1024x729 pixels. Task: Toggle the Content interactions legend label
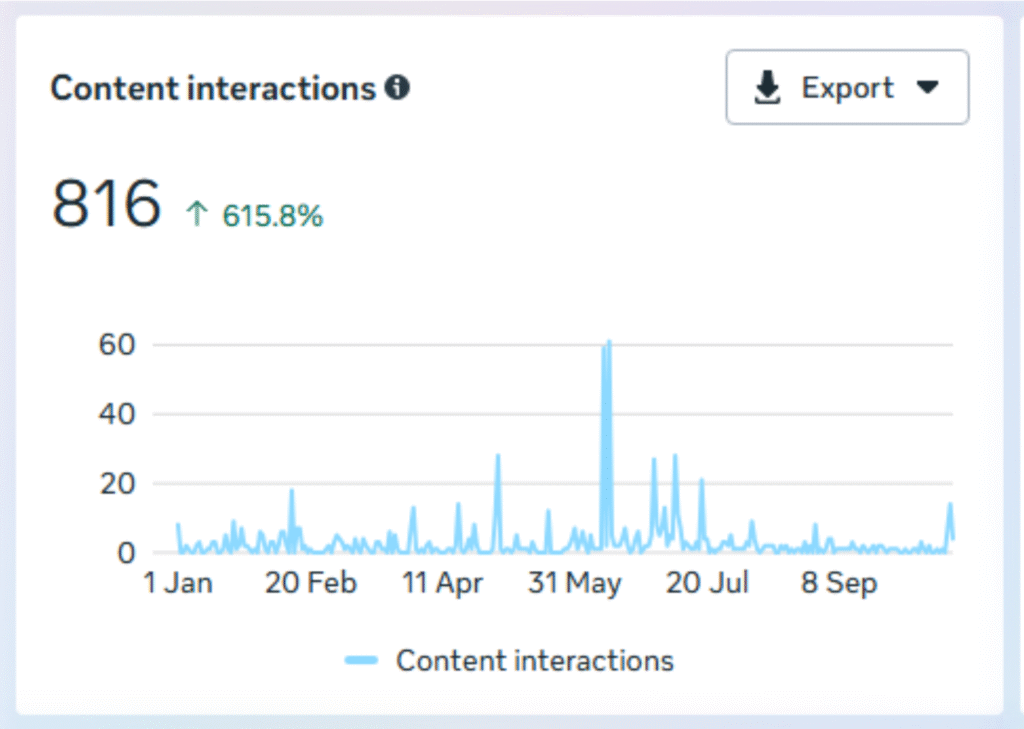point(535,660)
